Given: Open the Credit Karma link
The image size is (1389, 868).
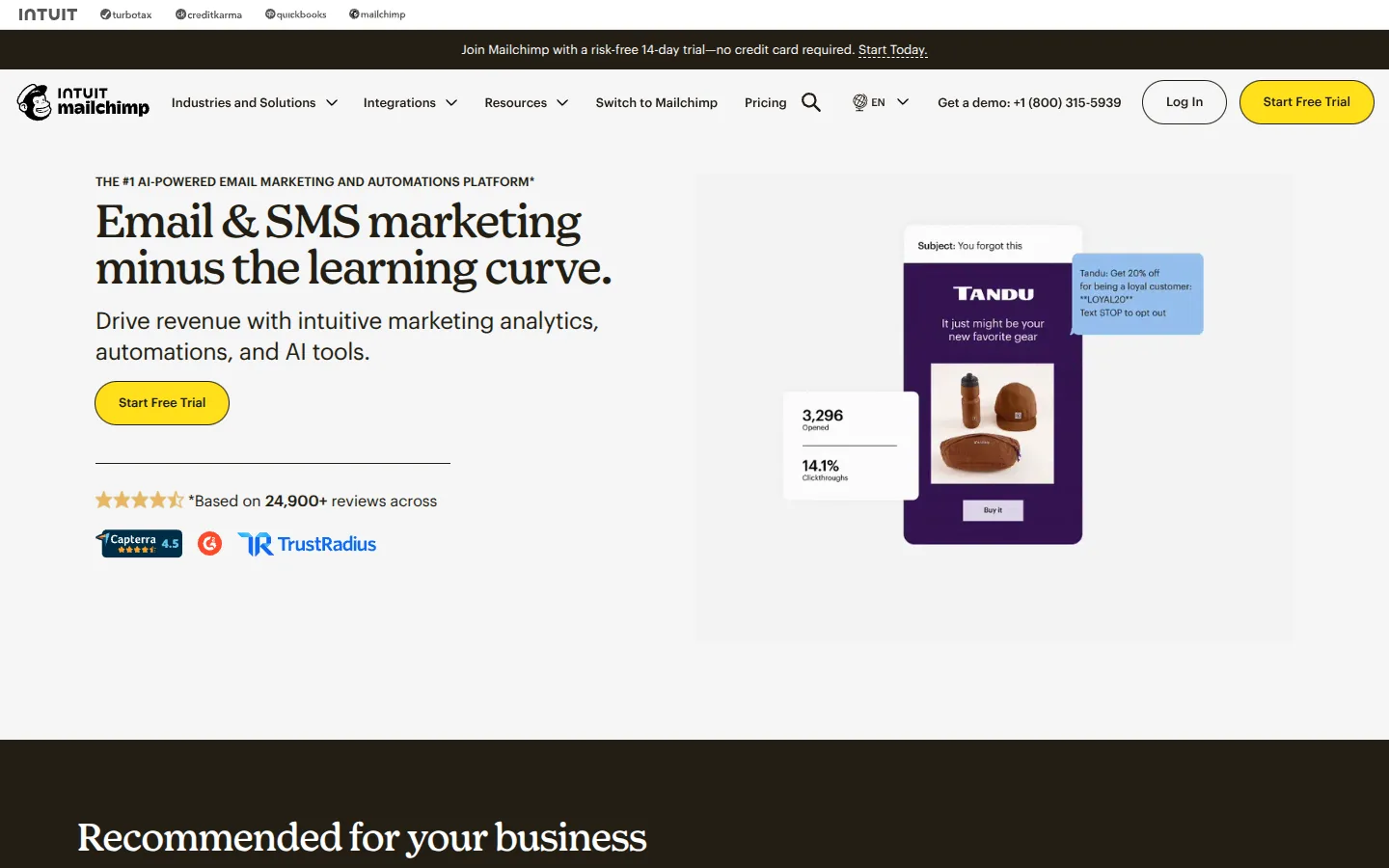Looking at the screenshot, I should click(208, 14).
